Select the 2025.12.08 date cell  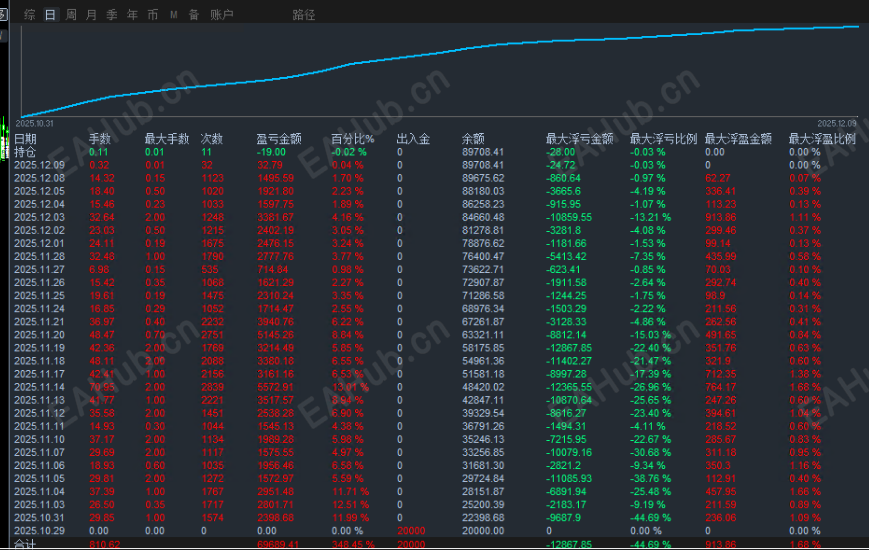point(39,178)
